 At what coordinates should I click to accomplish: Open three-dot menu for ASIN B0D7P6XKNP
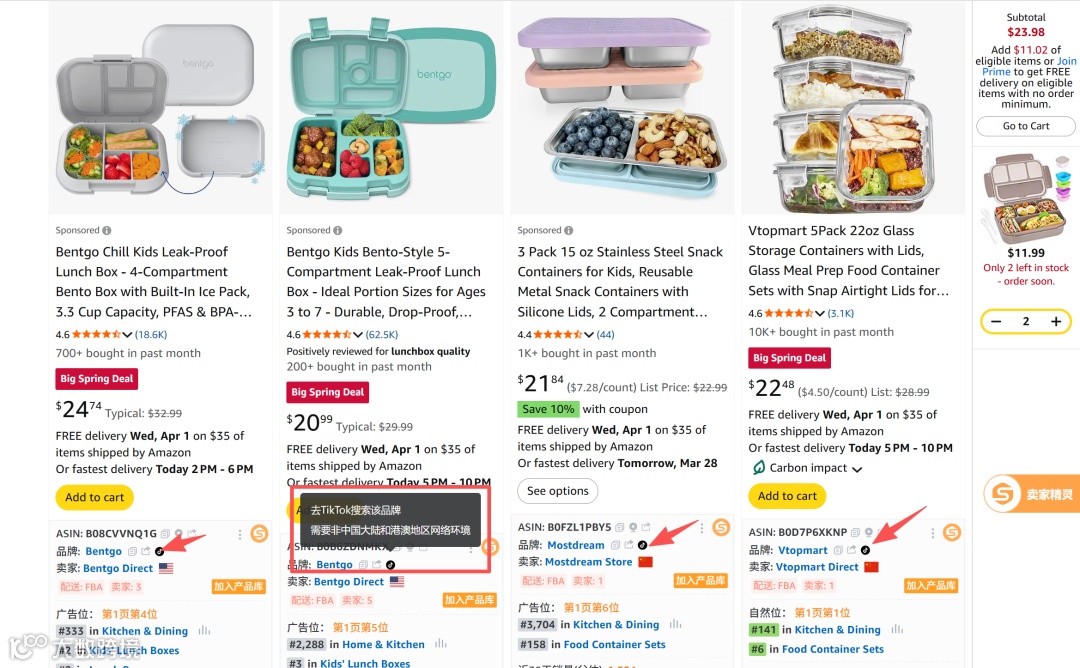click(x=933, y=533)
